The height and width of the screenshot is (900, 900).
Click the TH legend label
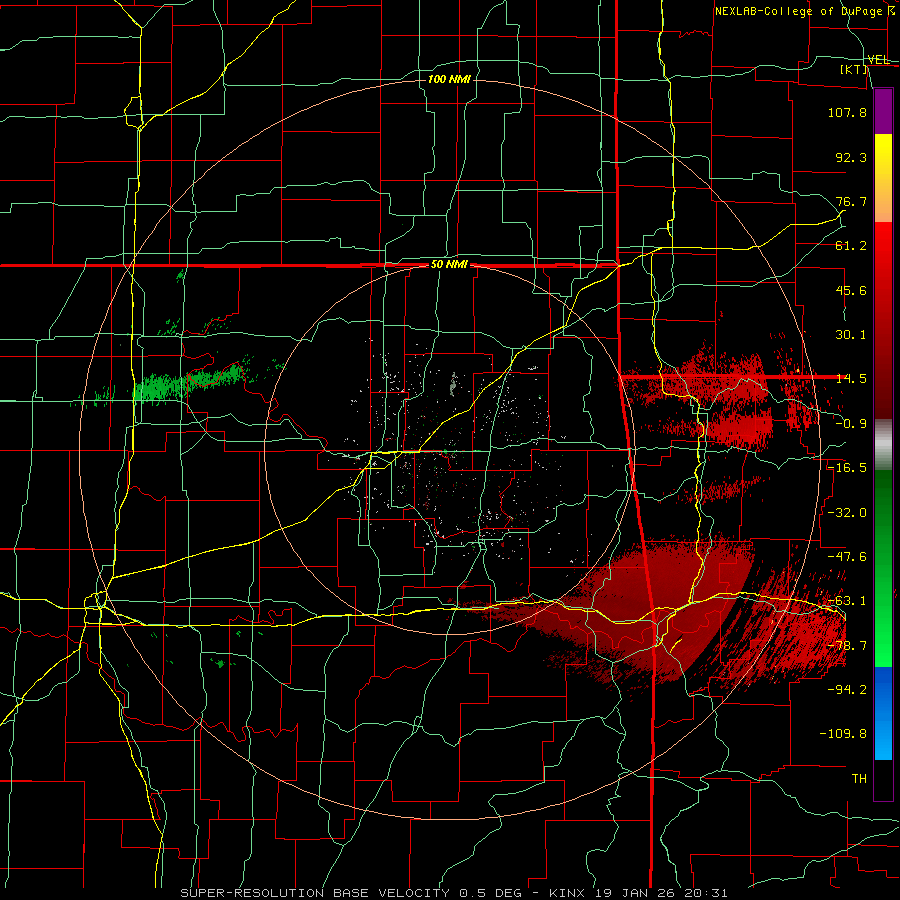[859, 778]
